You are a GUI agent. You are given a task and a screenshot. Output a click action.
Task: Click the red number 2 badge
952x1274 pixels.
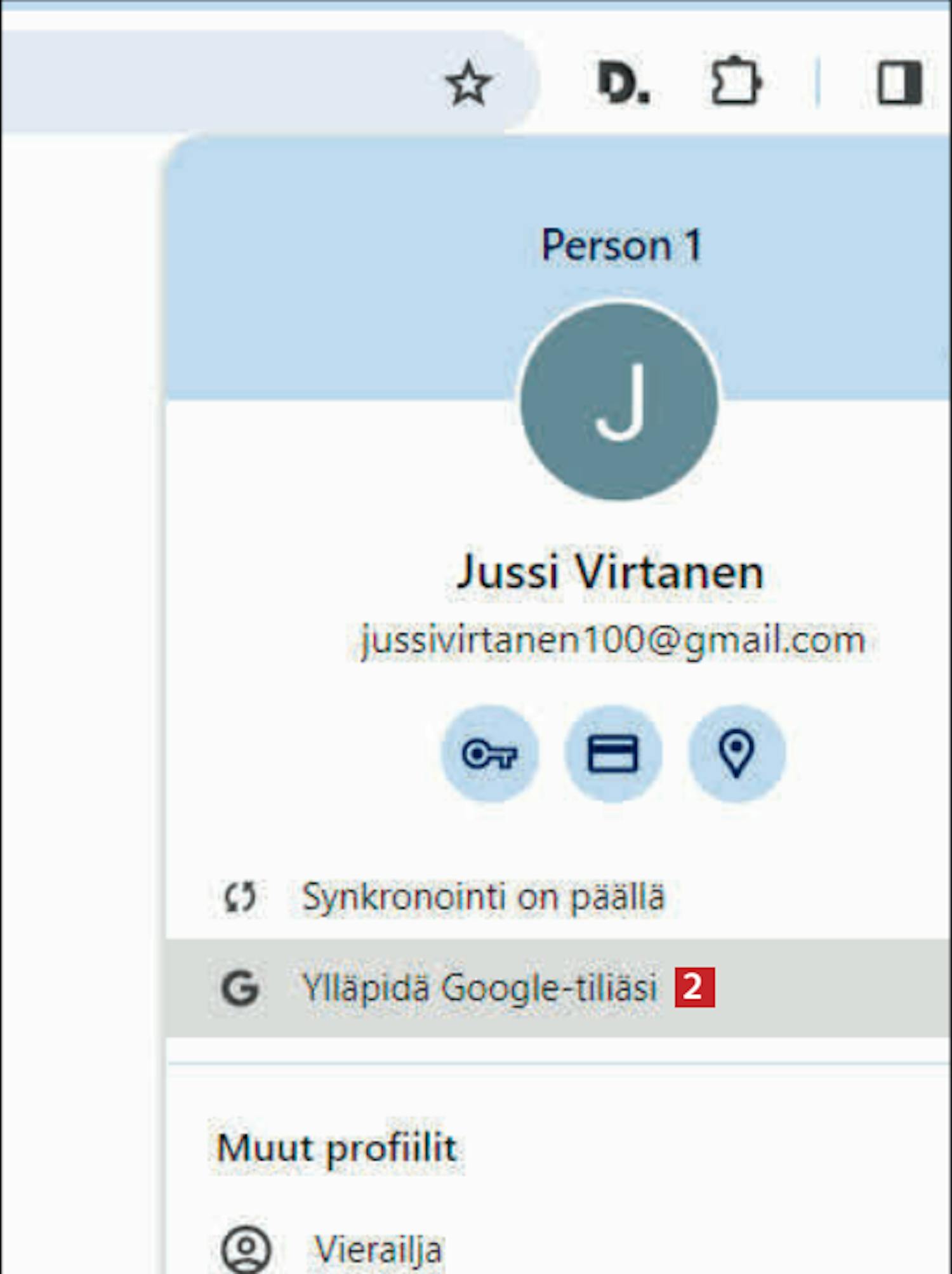coord(694,987)
